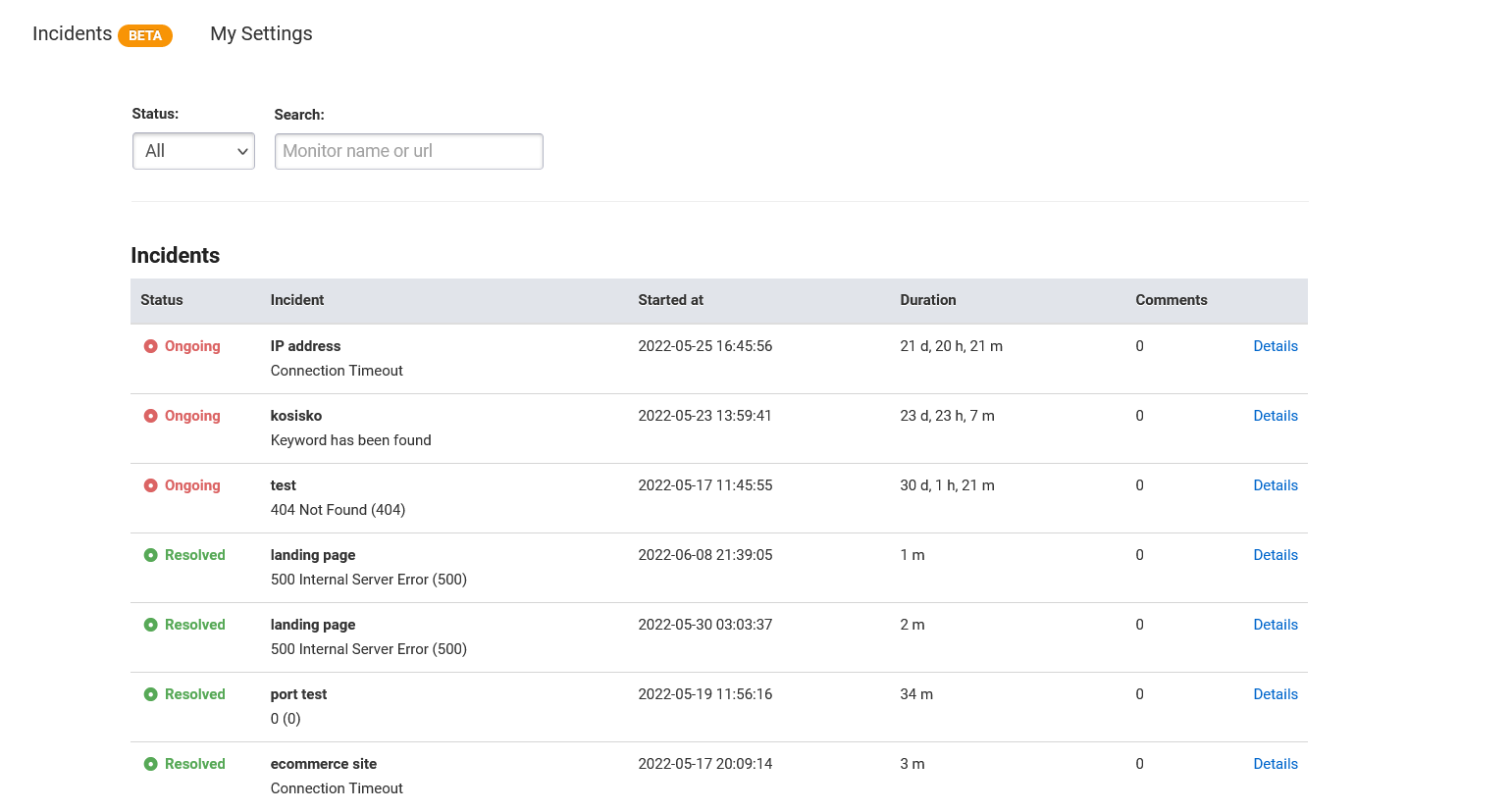Select the 'ecommerce site' incident name
This screenshot has width=1512, height=811.
point(324,764)
